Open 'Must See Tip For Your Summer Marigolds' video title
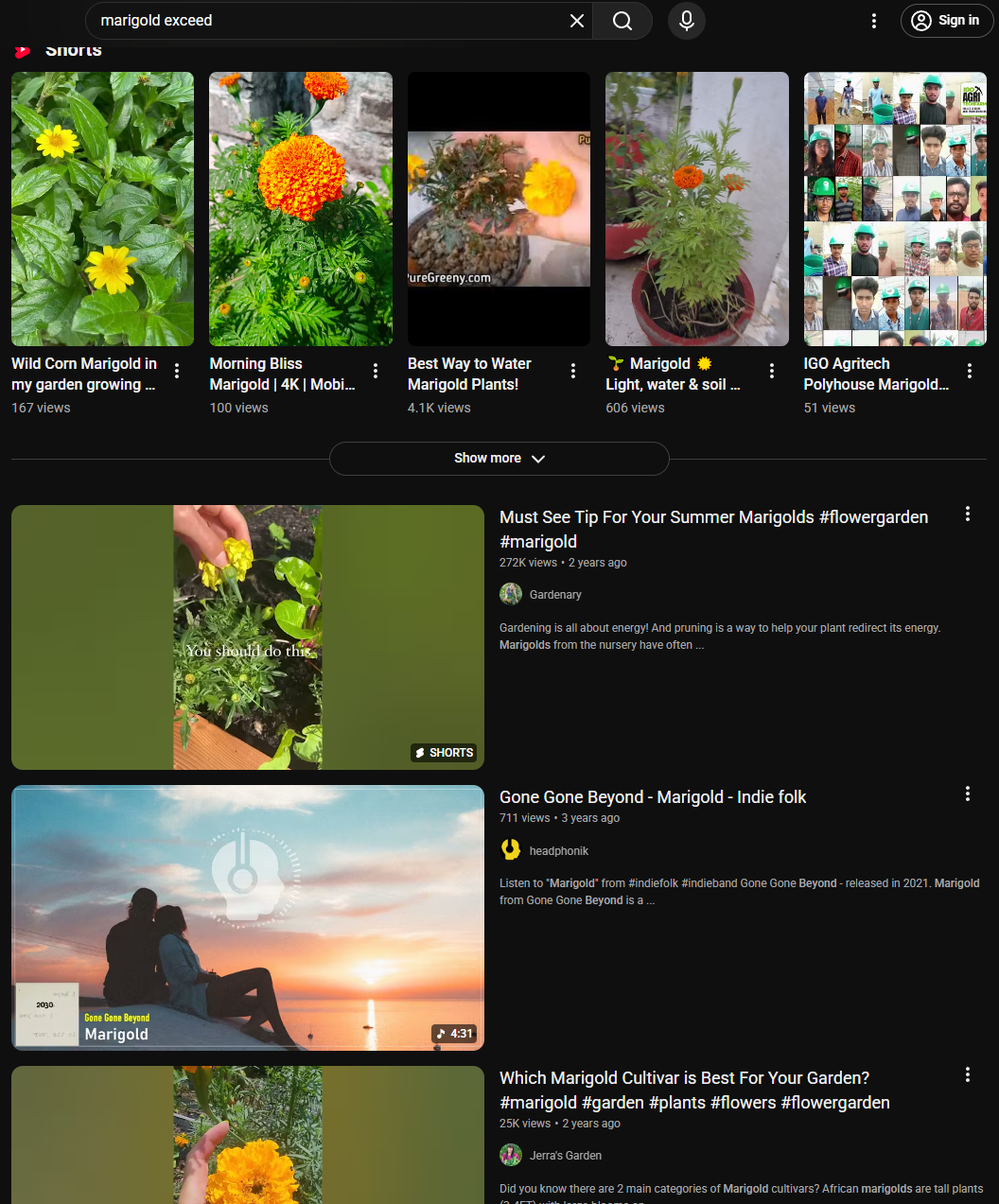The height and width of the screenshot is (1204, 999). pyautogui.click(x=713, y=530)
